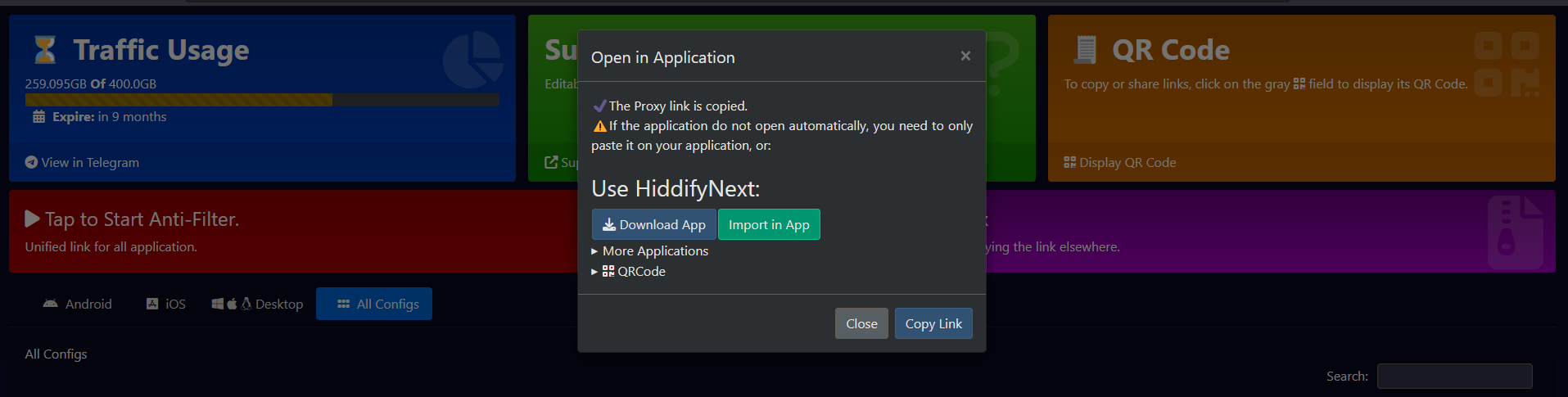
Task: Click the Traffic Usage heading
Action: tap(161, 50)
